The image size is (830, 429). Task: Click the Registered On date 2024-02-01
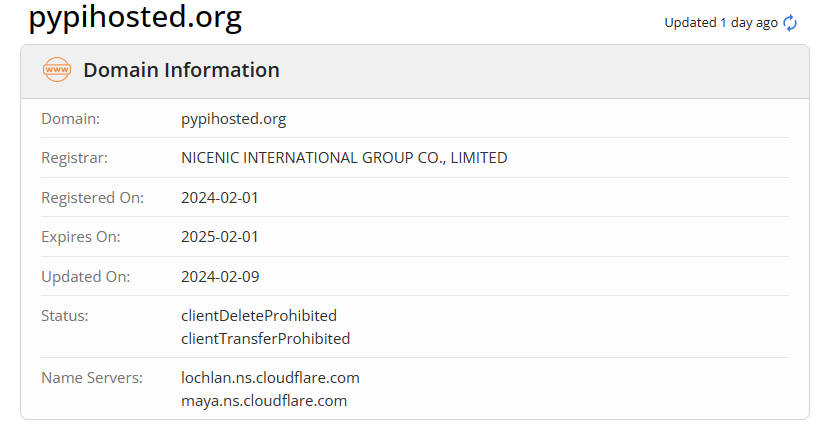pyautogui.click(x=220, y=198)
